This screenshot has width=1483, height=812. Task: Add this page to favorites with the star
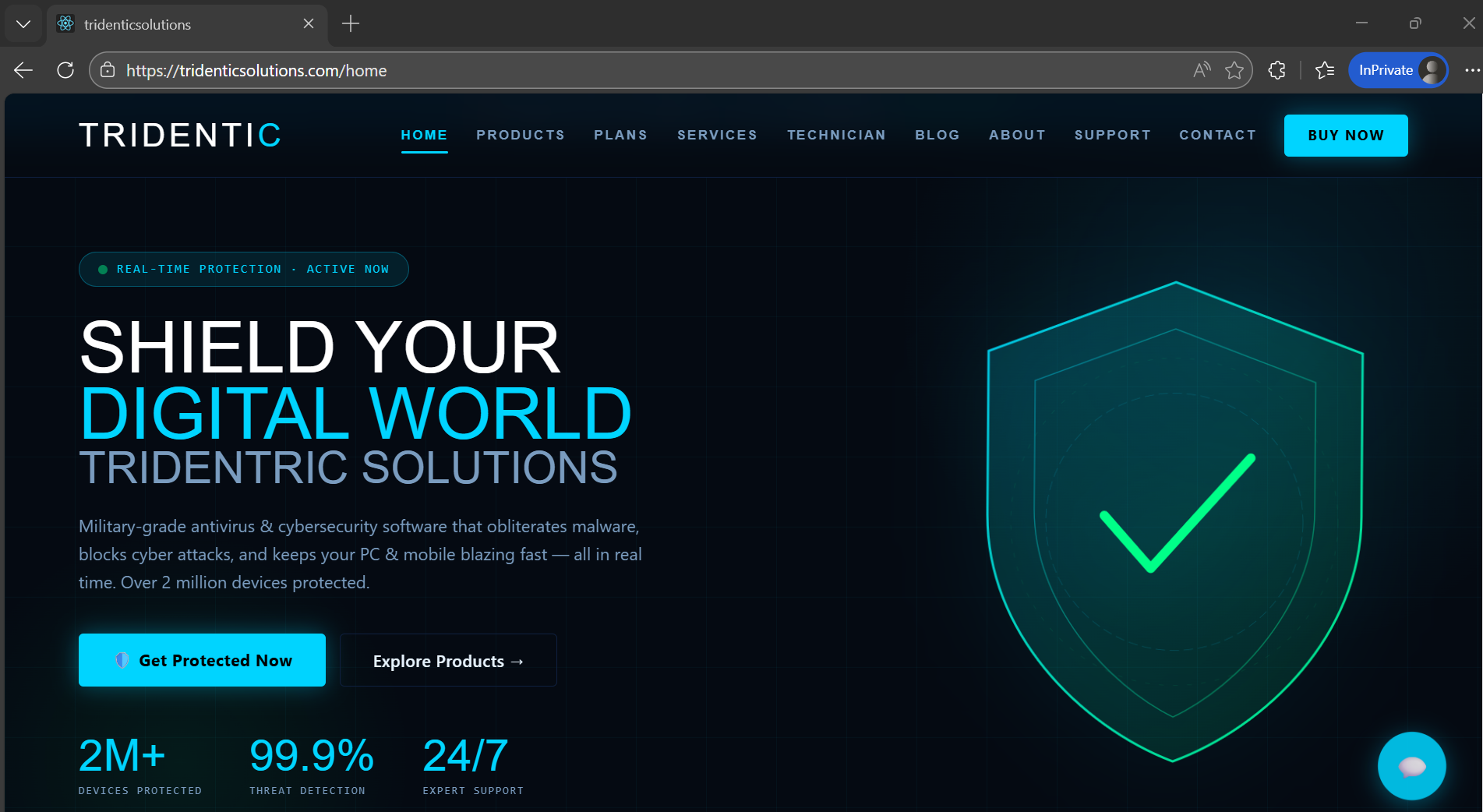coord(1234,70)
